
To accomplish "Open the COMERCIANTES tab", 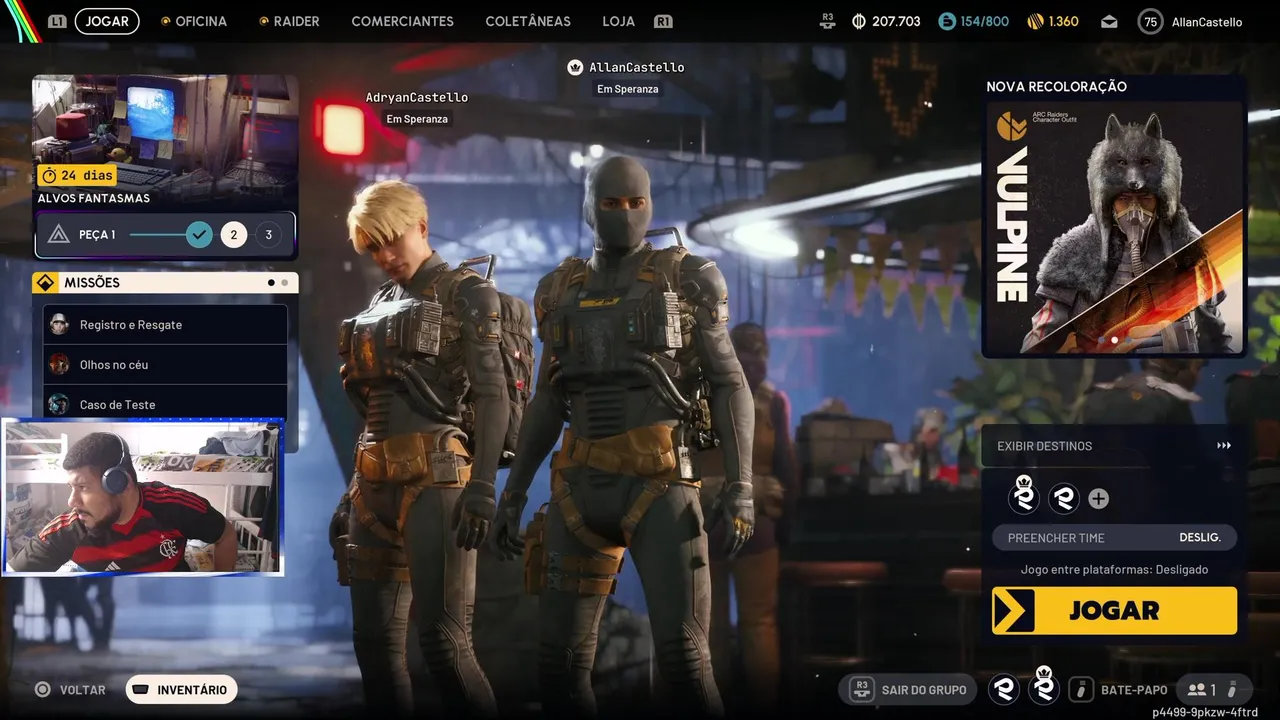I will coord(402,21).
